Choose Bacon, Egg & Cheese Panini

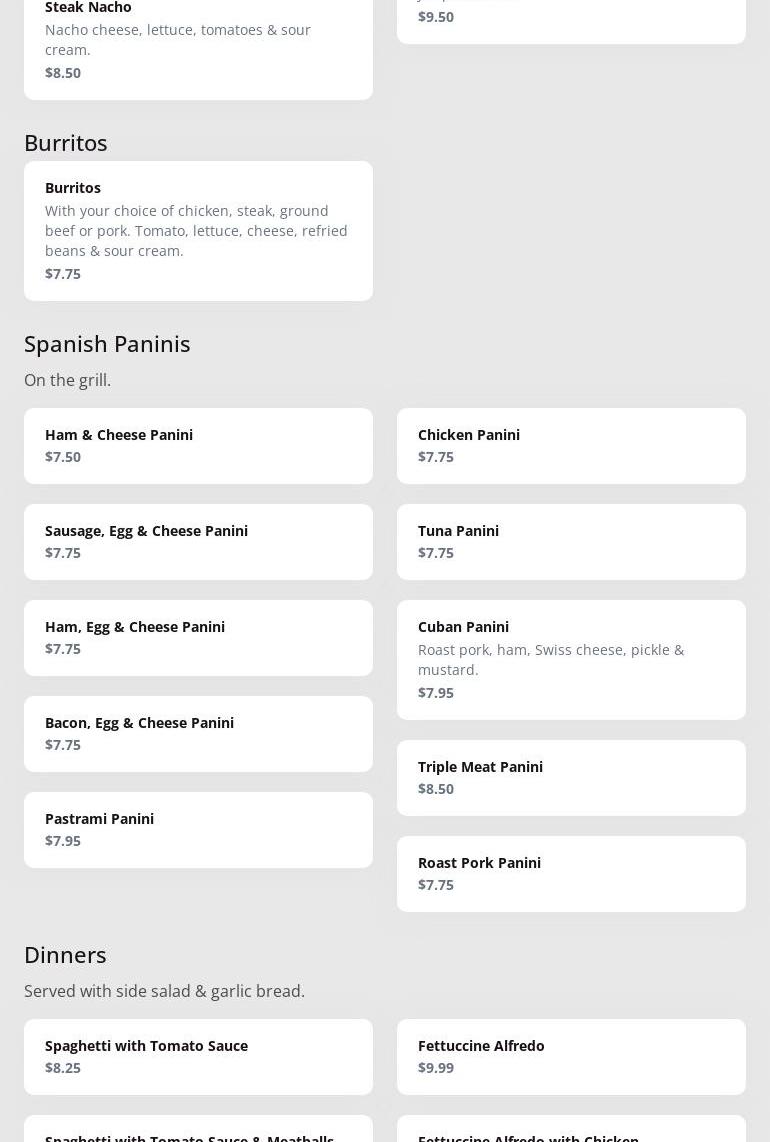click(x=198, y=734)
